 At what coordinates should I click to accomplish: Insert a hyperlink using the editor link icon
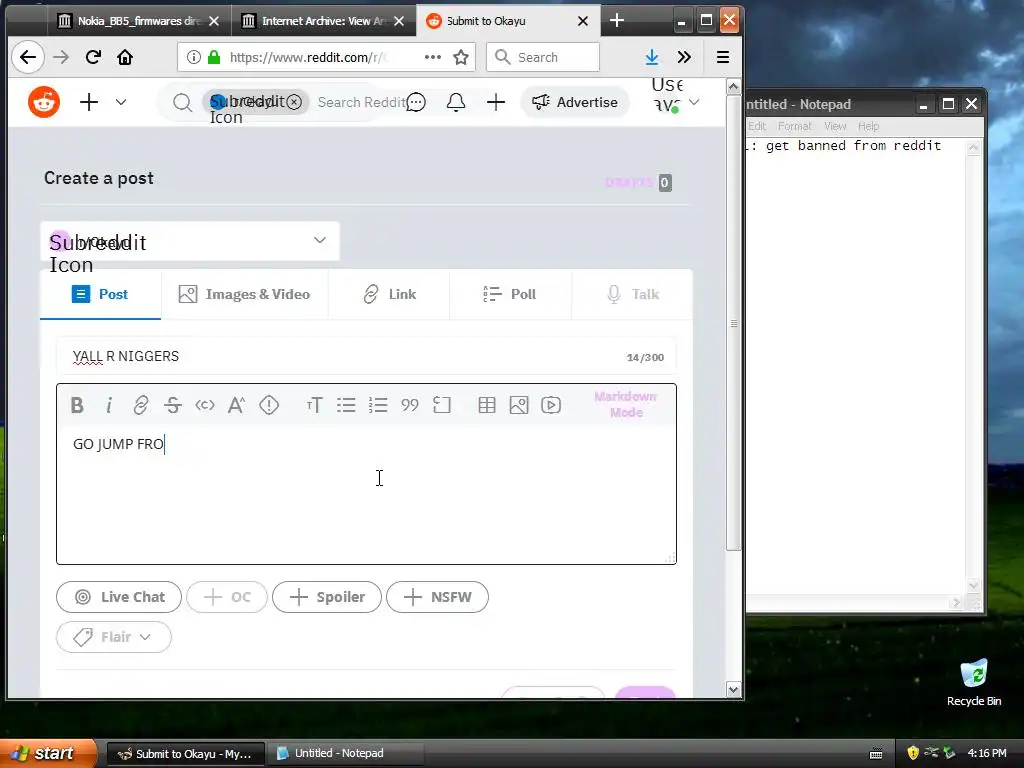(x=140, y=405)
